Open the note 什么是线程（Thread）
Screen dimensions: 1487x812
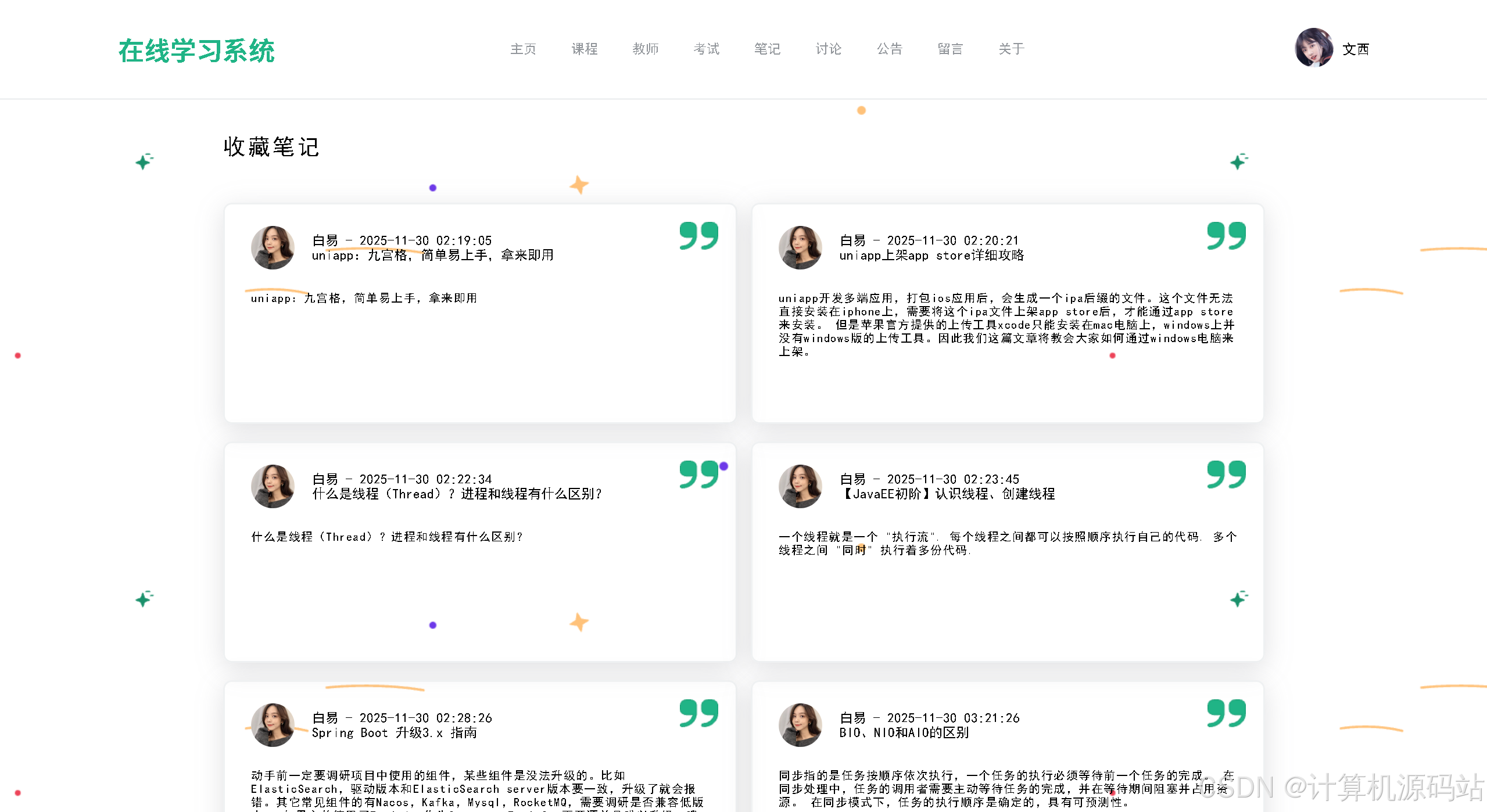pos(457,494)
